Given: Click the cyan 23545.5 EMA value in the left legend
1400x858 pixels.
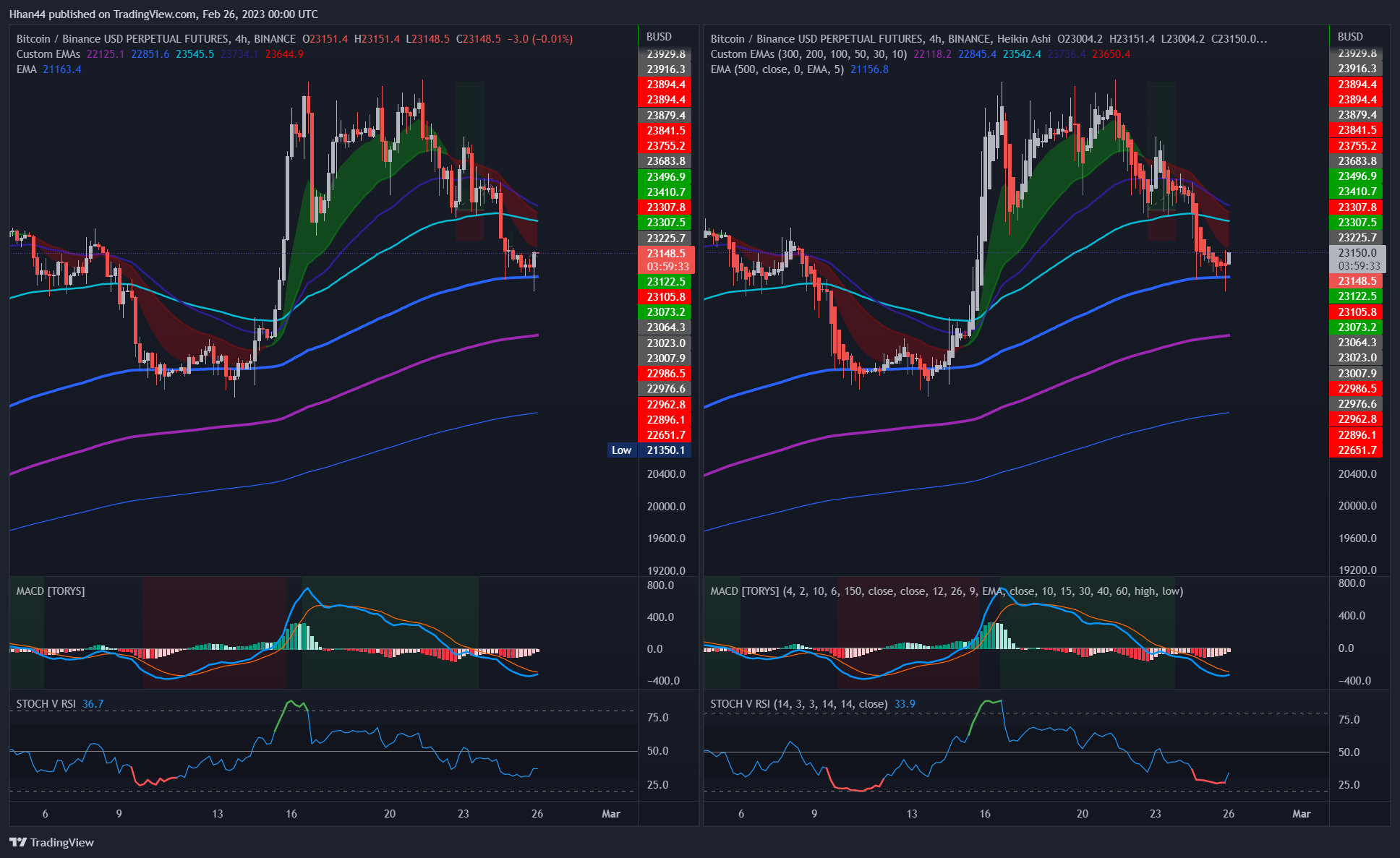Looking at the screenshot, I should tap(195, 54).
